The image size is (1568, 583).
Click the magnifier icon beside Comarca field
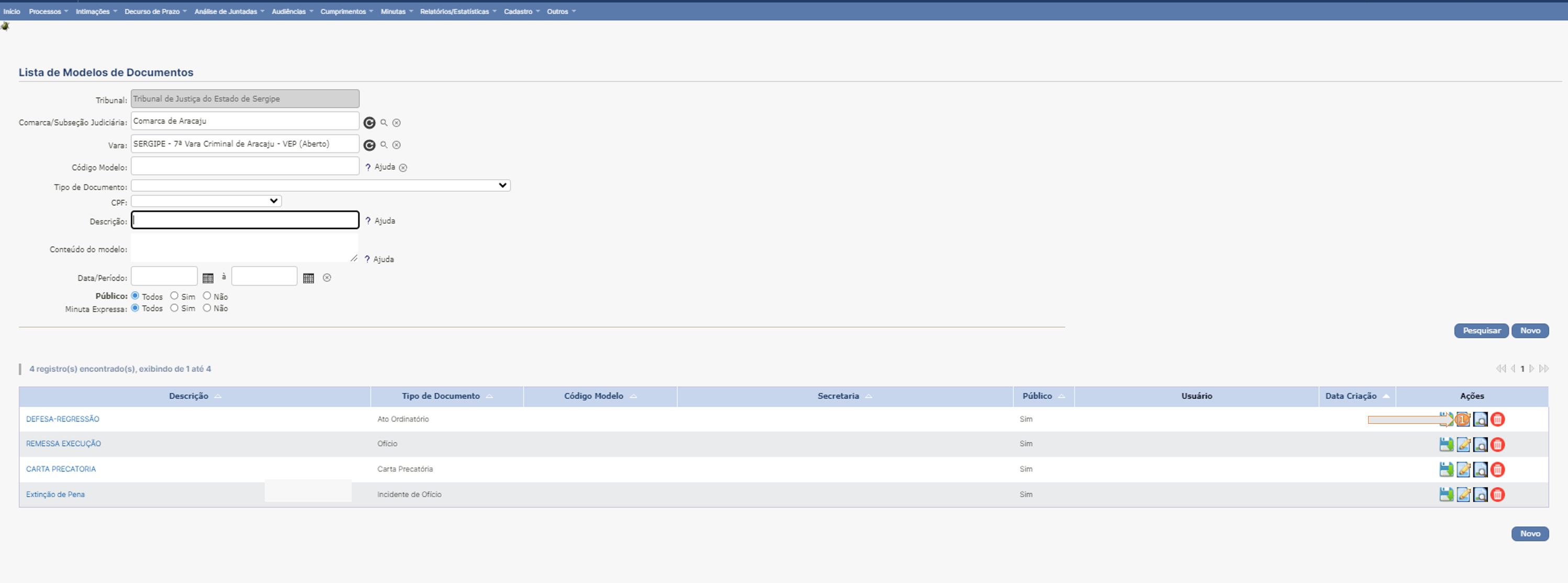(384, 123)
